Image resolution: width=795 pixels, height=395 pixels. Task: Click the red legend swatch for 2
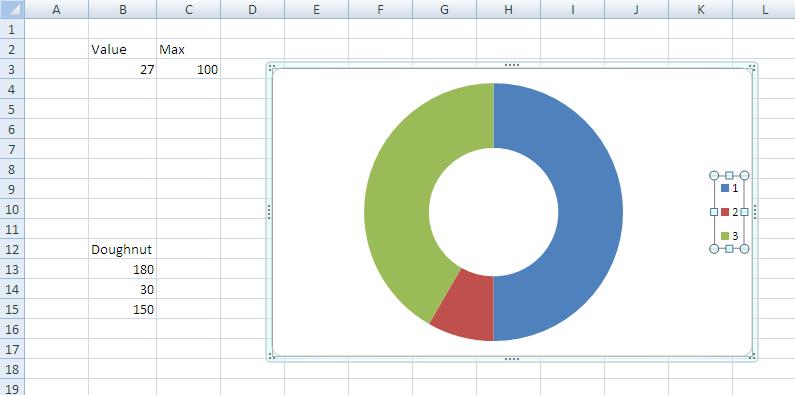tap(725, 212)
